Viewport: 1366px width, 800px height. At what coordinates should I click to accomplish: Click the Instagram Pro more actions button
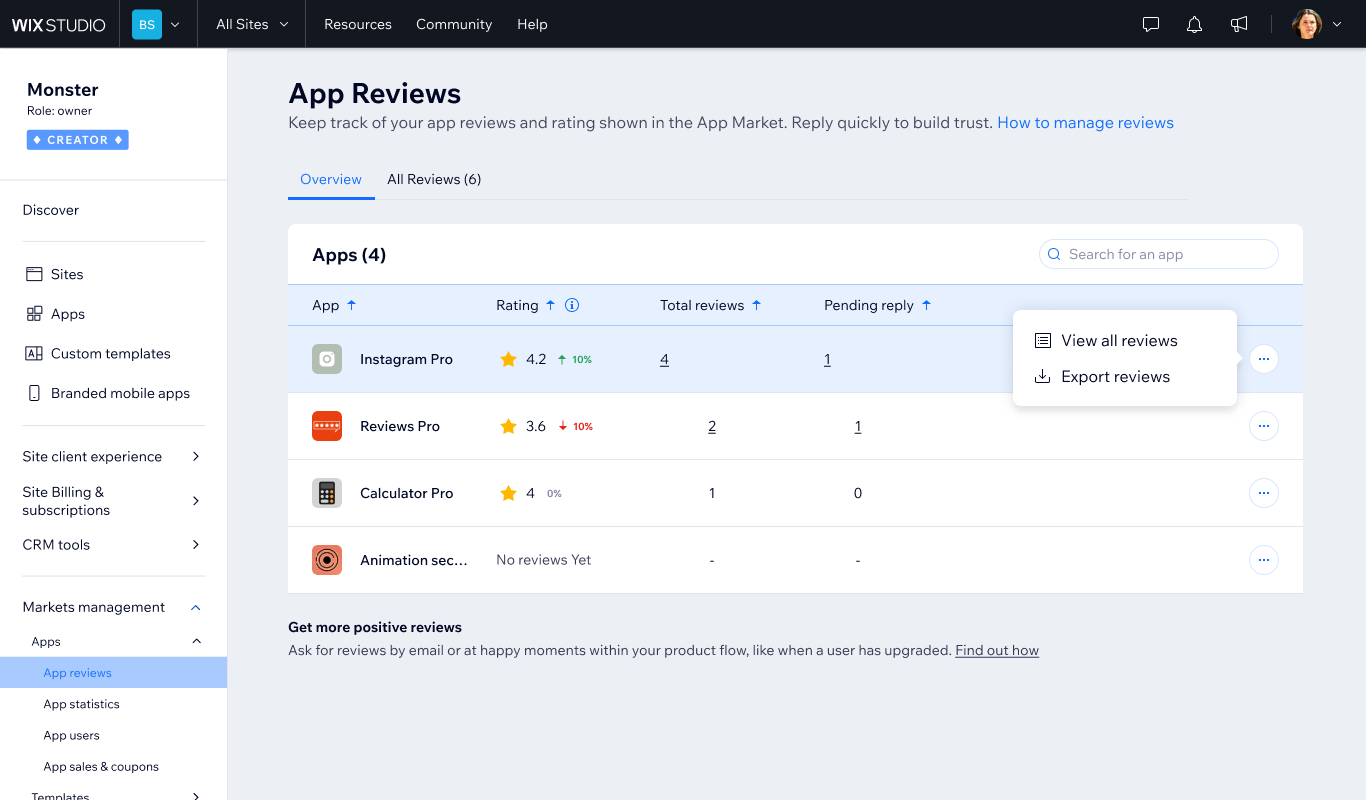point(1264,359)
